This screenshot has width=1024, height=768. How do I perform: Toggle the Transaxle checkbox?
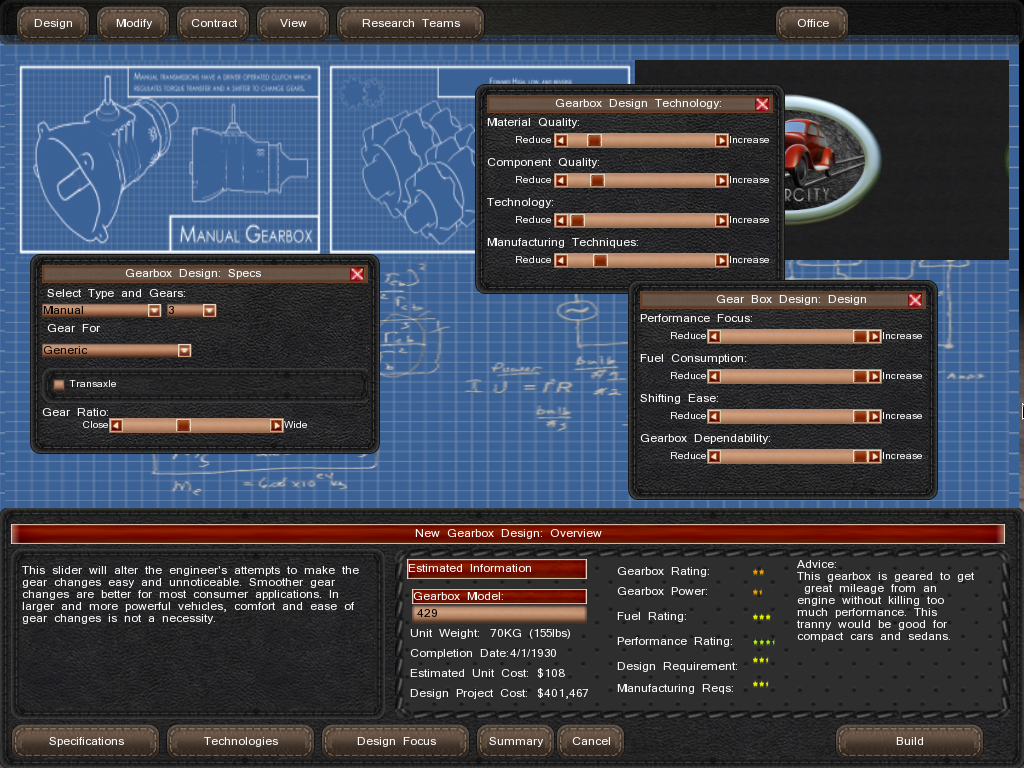[x=59, y=384]
